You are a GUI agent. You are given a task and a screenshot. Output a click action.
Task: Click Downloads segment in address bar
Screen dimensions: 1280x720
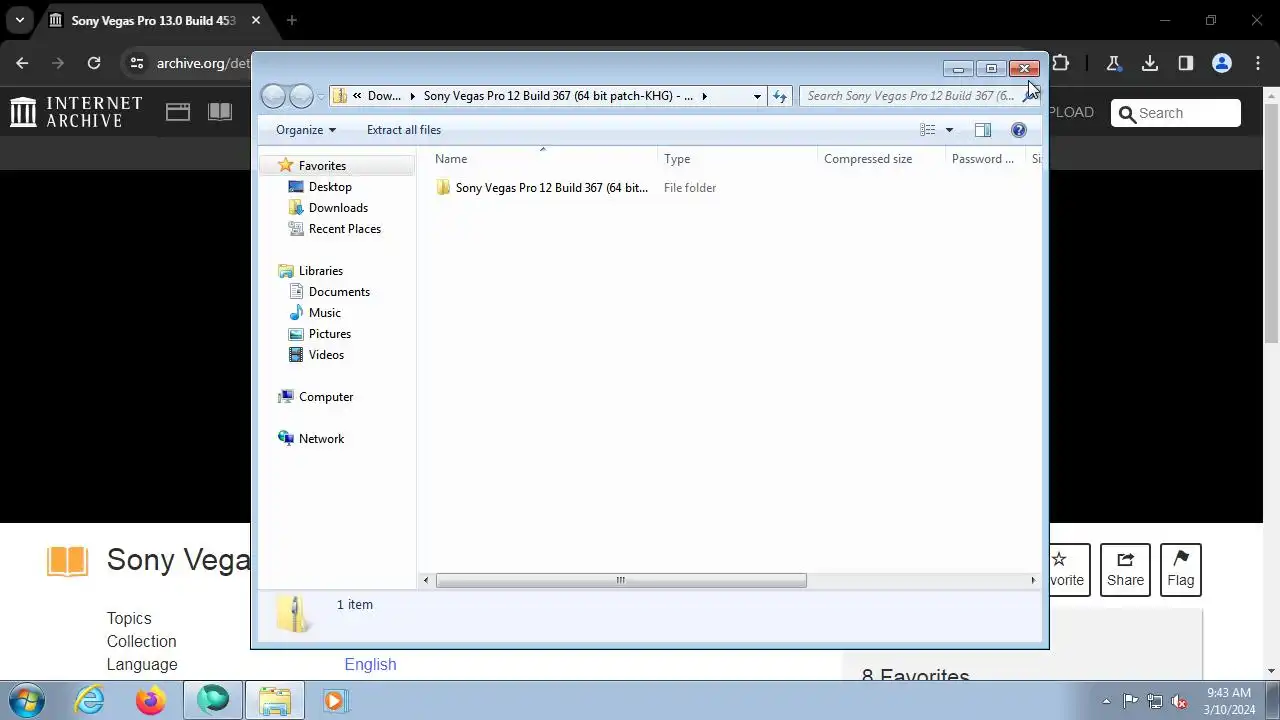384,96
